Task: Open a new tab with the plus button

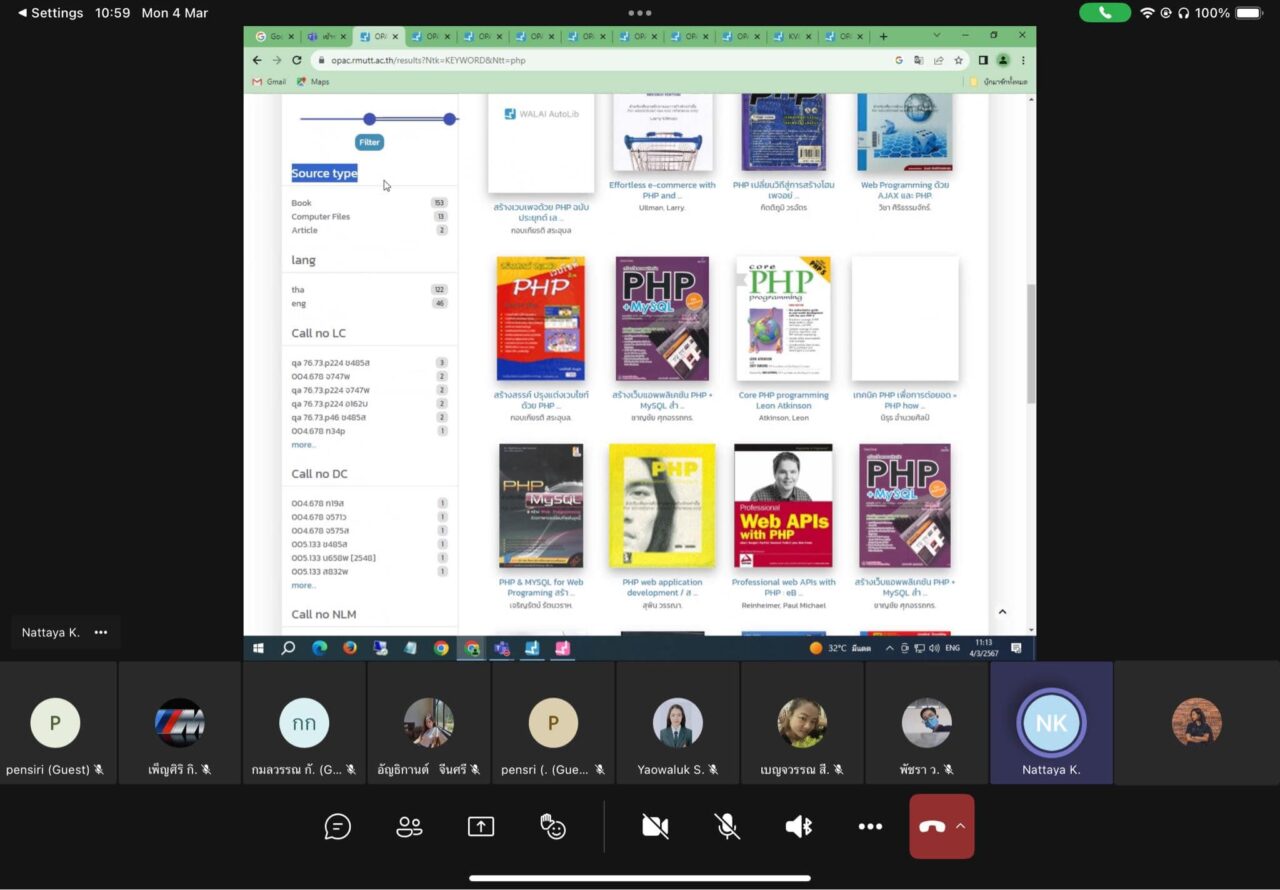Action: [883, 37]
